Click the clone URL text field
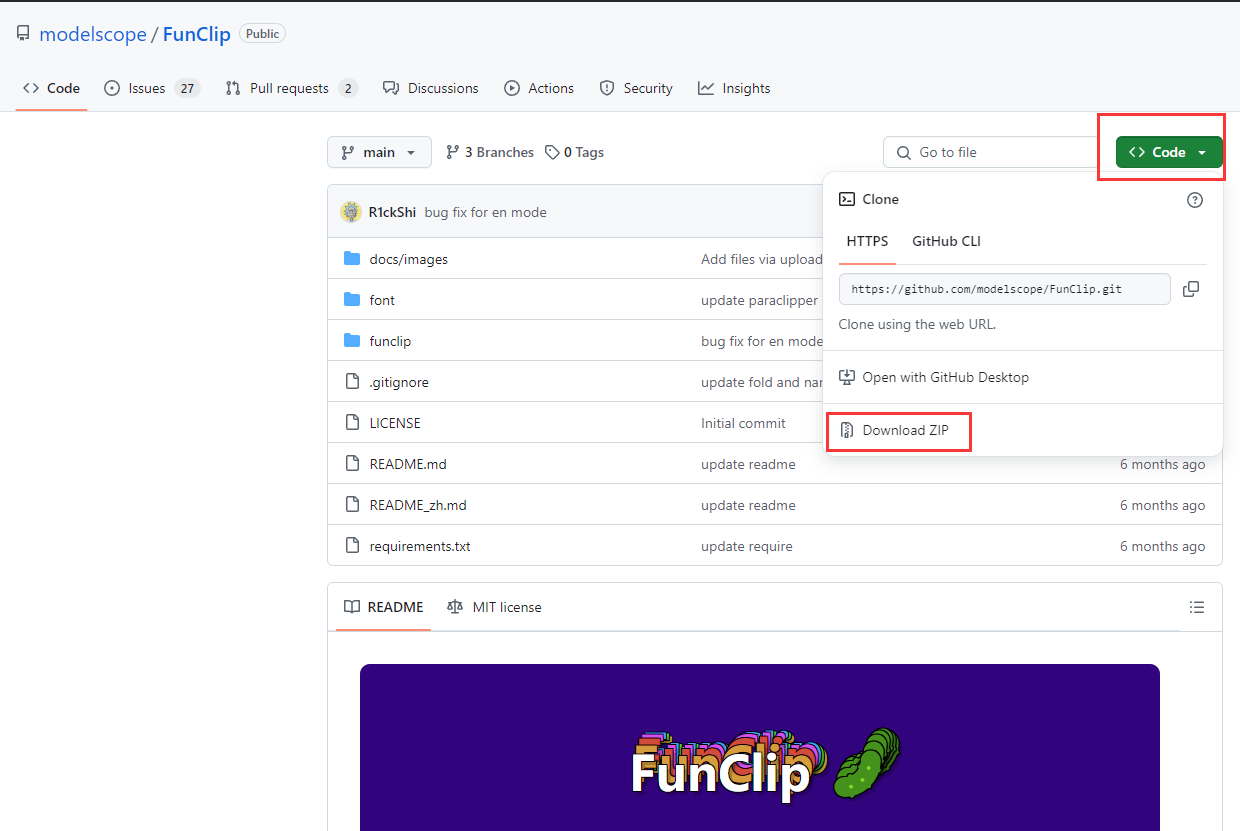The width and height of the screenshot is (1240, 831). [1005, 289]
